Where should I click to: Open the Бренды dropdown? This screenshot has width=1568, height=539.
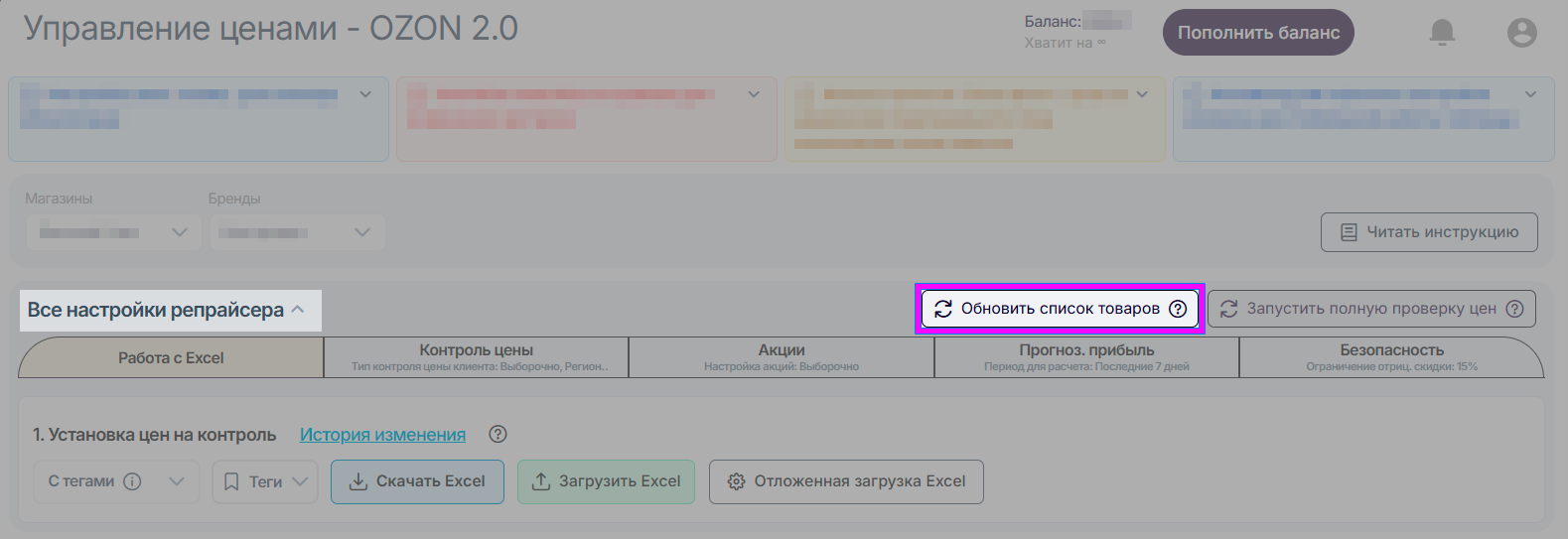tap(296, 232)
